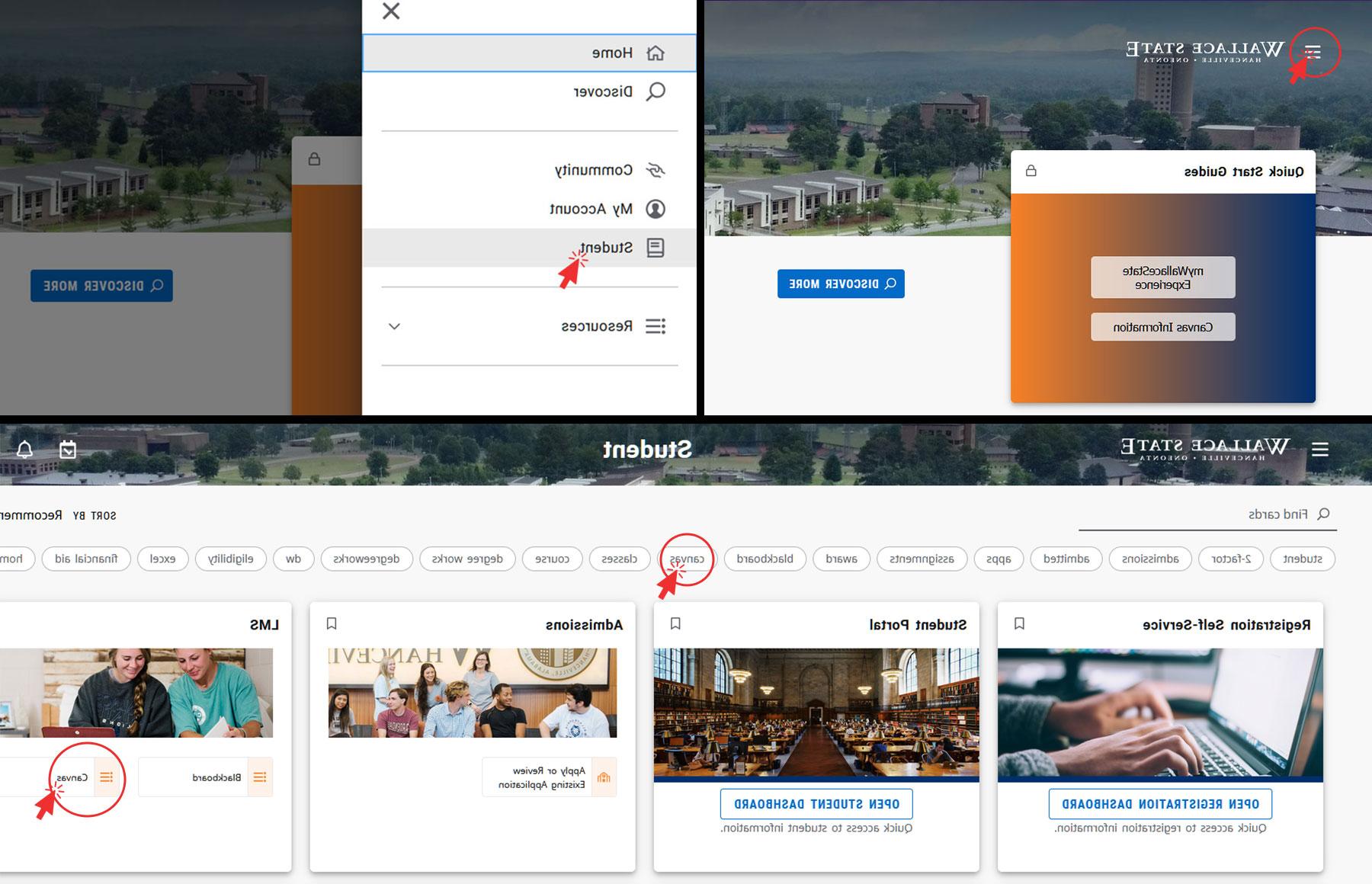Image resolution: width=1372 pixels, height=884 pixels.
Task: Click the My Account person icon
Action: [656, 209]
